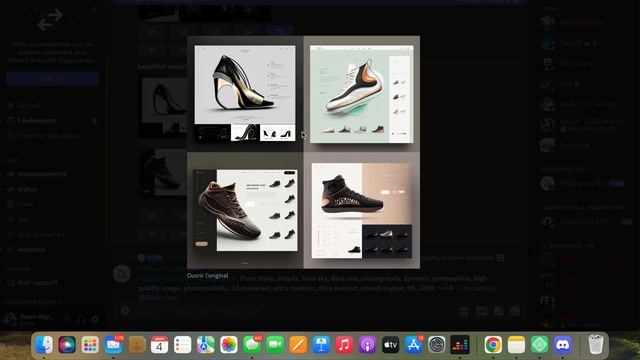This screenshot has width=640, height=360.
Task: Open System Preferences gear in dock
Action: pos(436,345)
